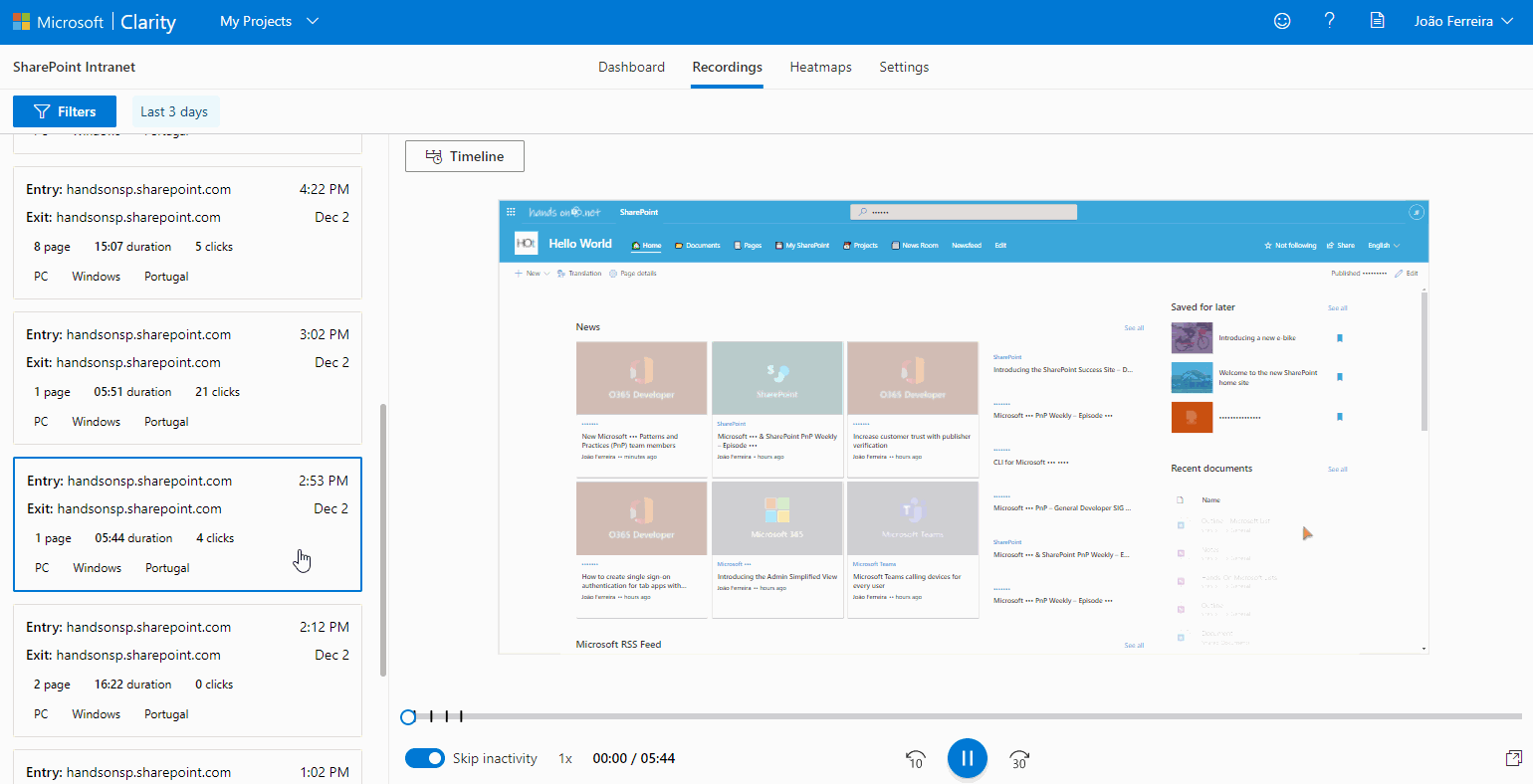Viewport: 1533px width, 784px height.
Task: Click the SharePoint Intranet project name
Action: click(x=74, y=67)
